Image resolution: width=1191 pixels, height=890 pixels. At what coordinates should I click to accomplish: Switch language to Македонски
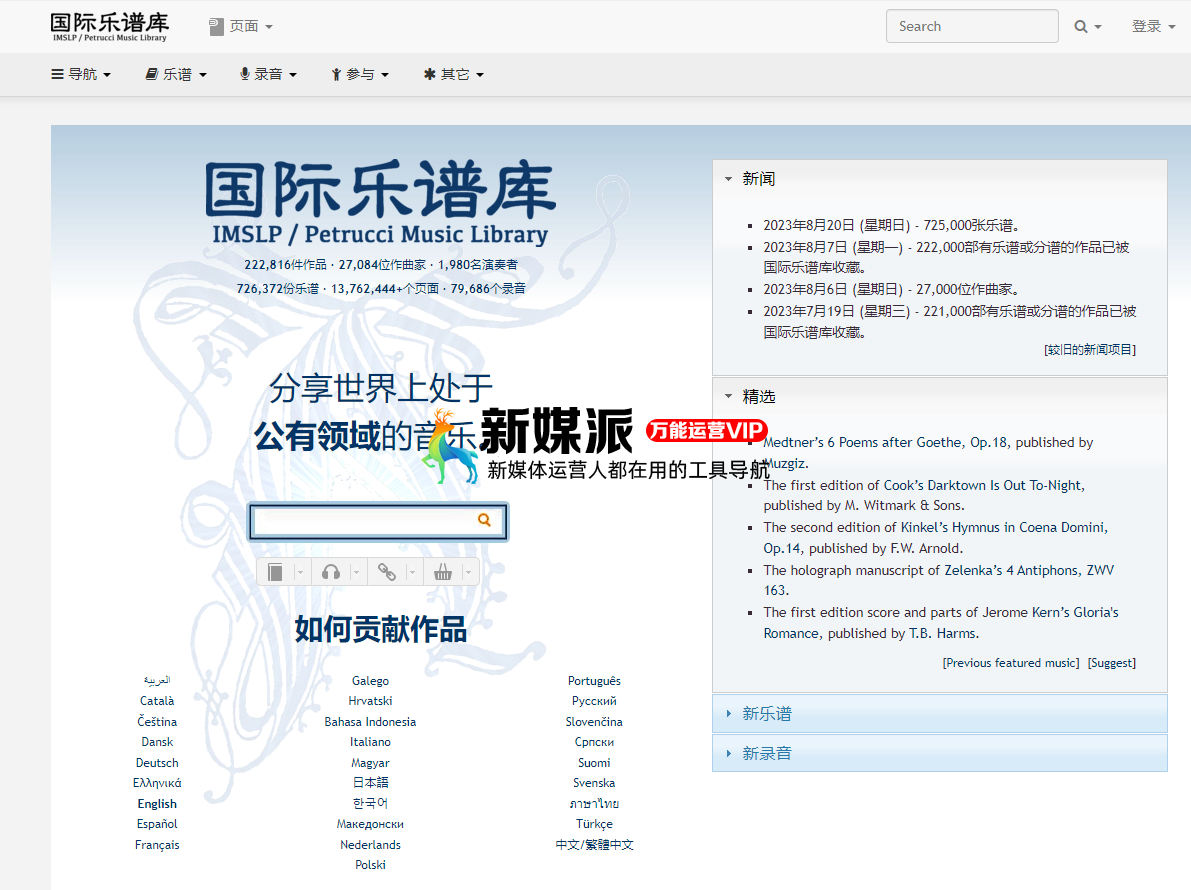pos(371,824)
